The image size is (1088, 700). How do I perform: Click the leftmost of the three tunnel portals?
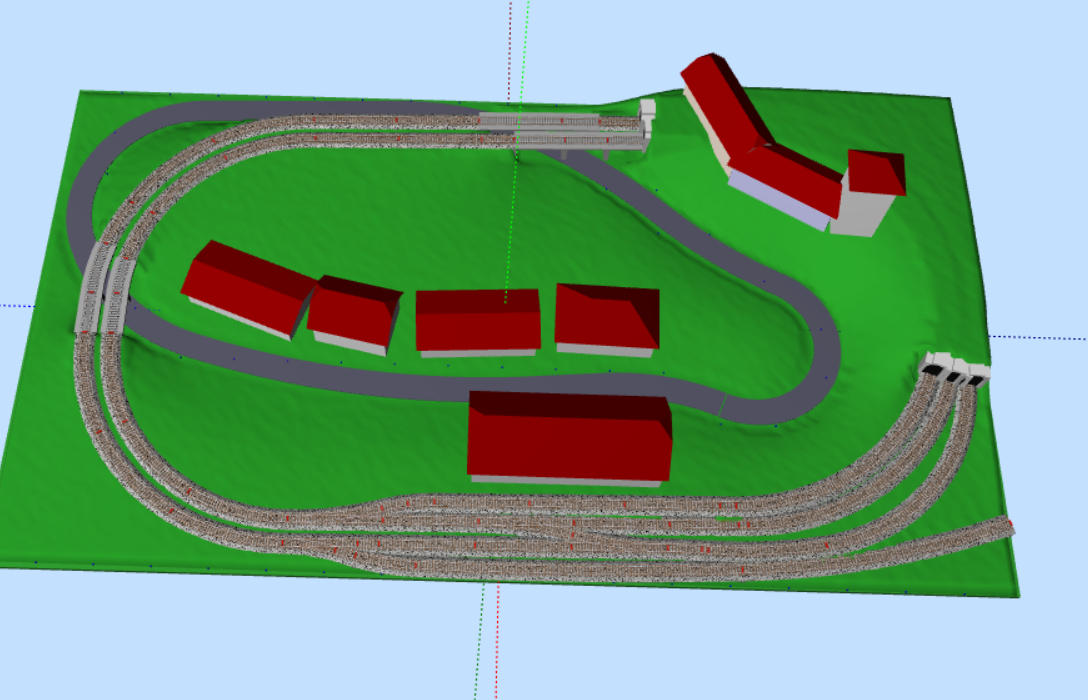coord(935,367)
